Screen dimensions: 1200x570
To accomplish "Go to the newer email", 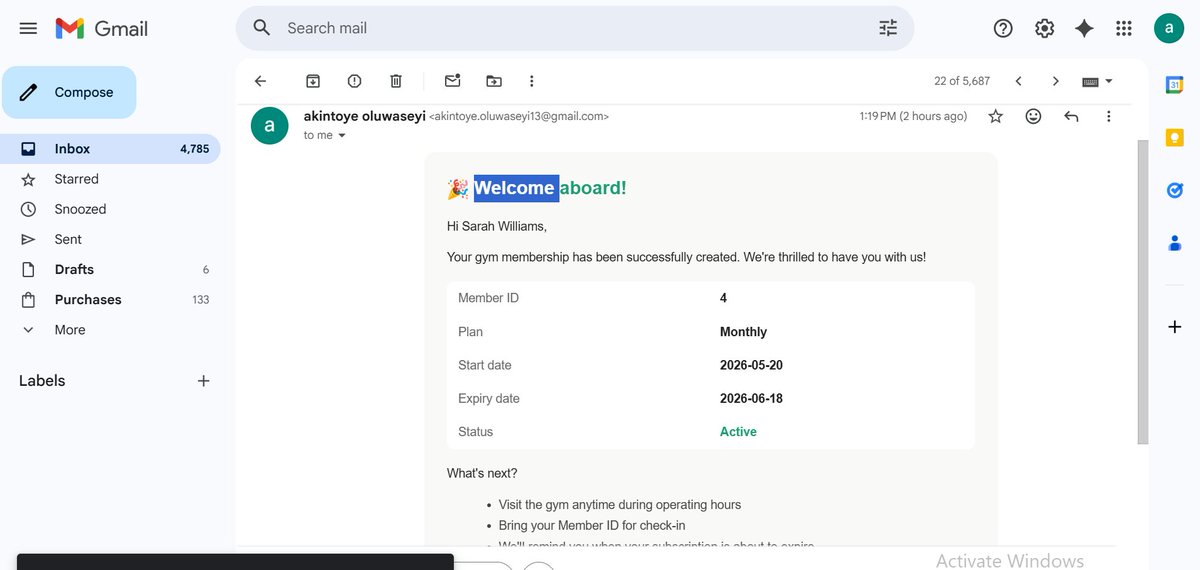I will [x=1018, y=81].
